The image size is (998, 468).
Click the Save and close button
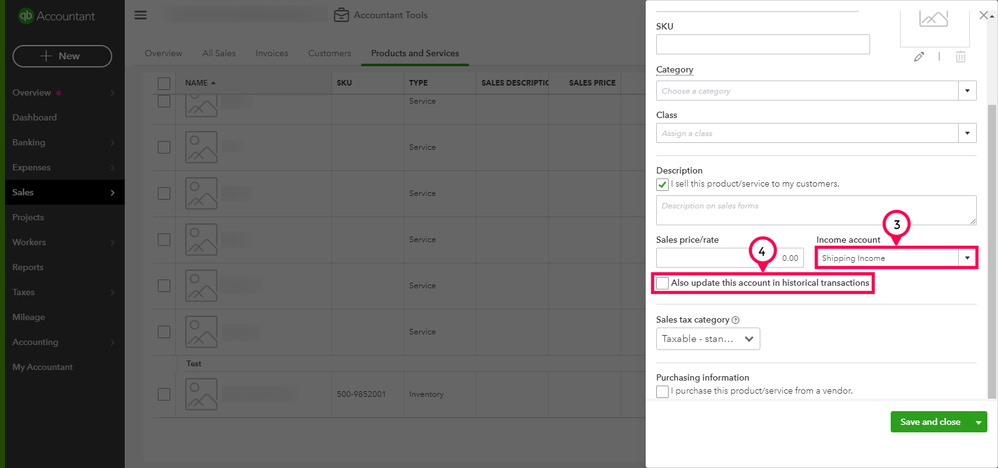(x=930, y=422)
